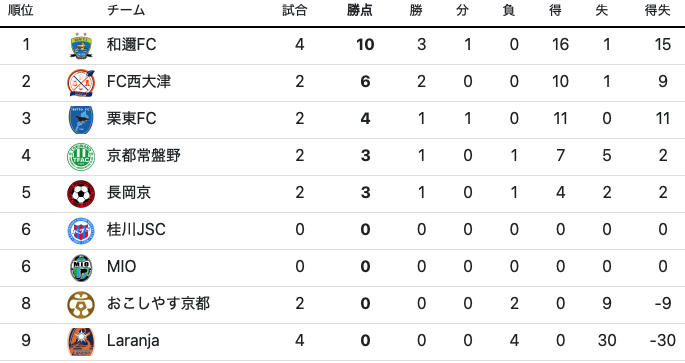Open the 和邇FC team name link
Image resolution: width=685 pixels, height=363 pixels.
pyautogui.click(x=131, y=45)
